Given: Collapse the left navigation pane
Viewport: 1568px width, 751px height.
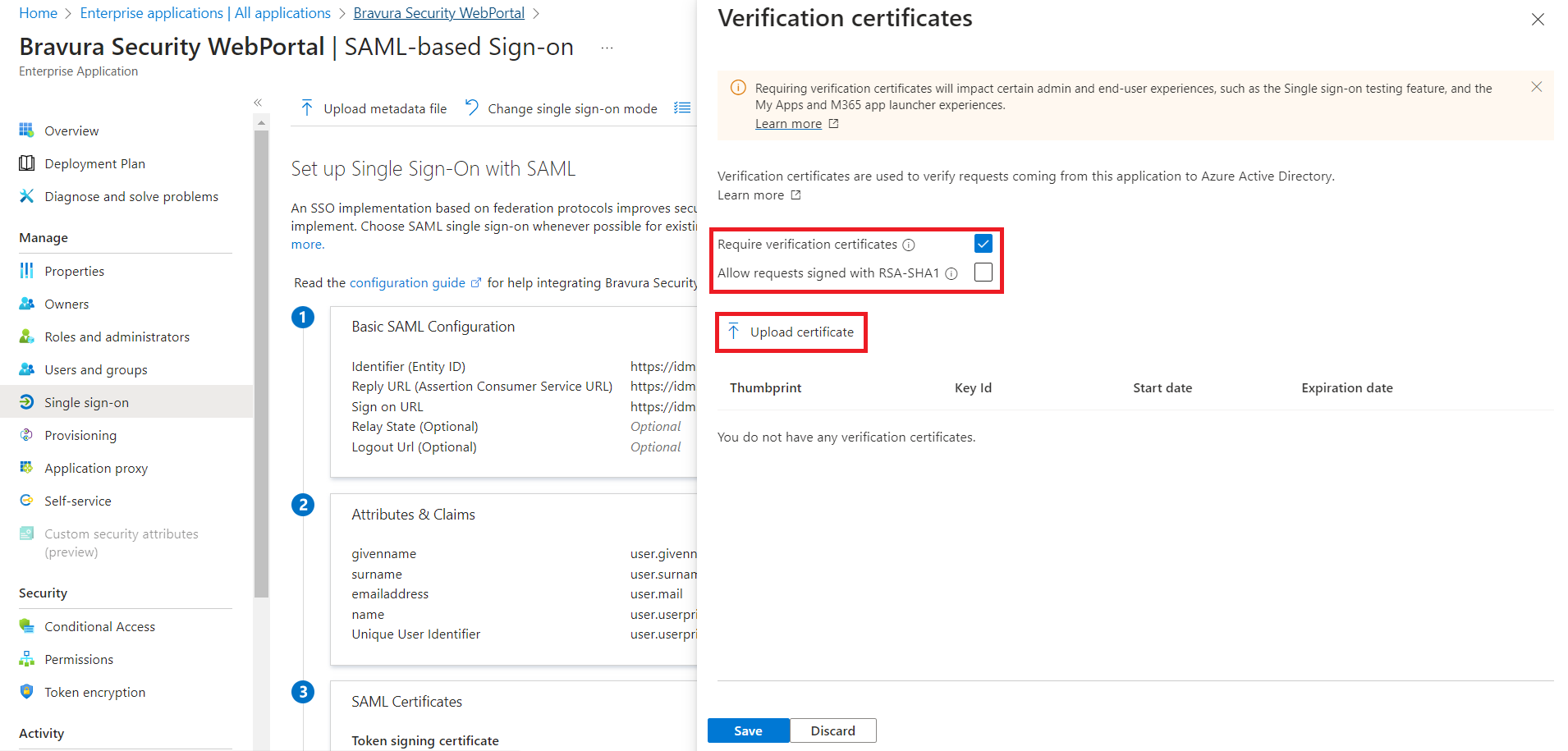Looking at the screenshot, I should [258, 102].
